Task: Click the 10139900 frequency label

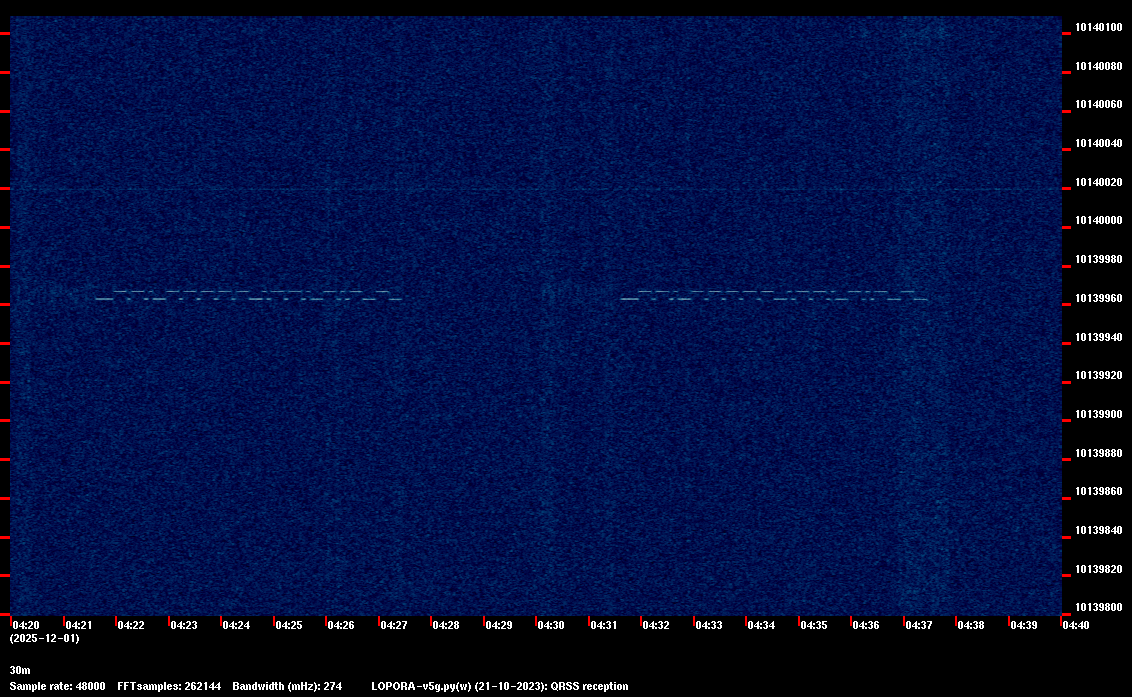Action: pyautogui.click(x=1099, y=415)
